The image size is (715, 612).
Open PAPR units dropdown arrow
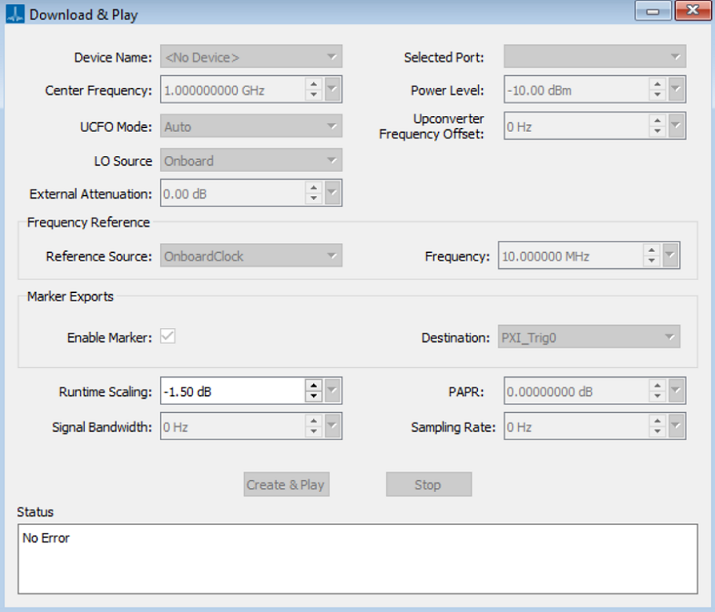[x=676, y=391]
